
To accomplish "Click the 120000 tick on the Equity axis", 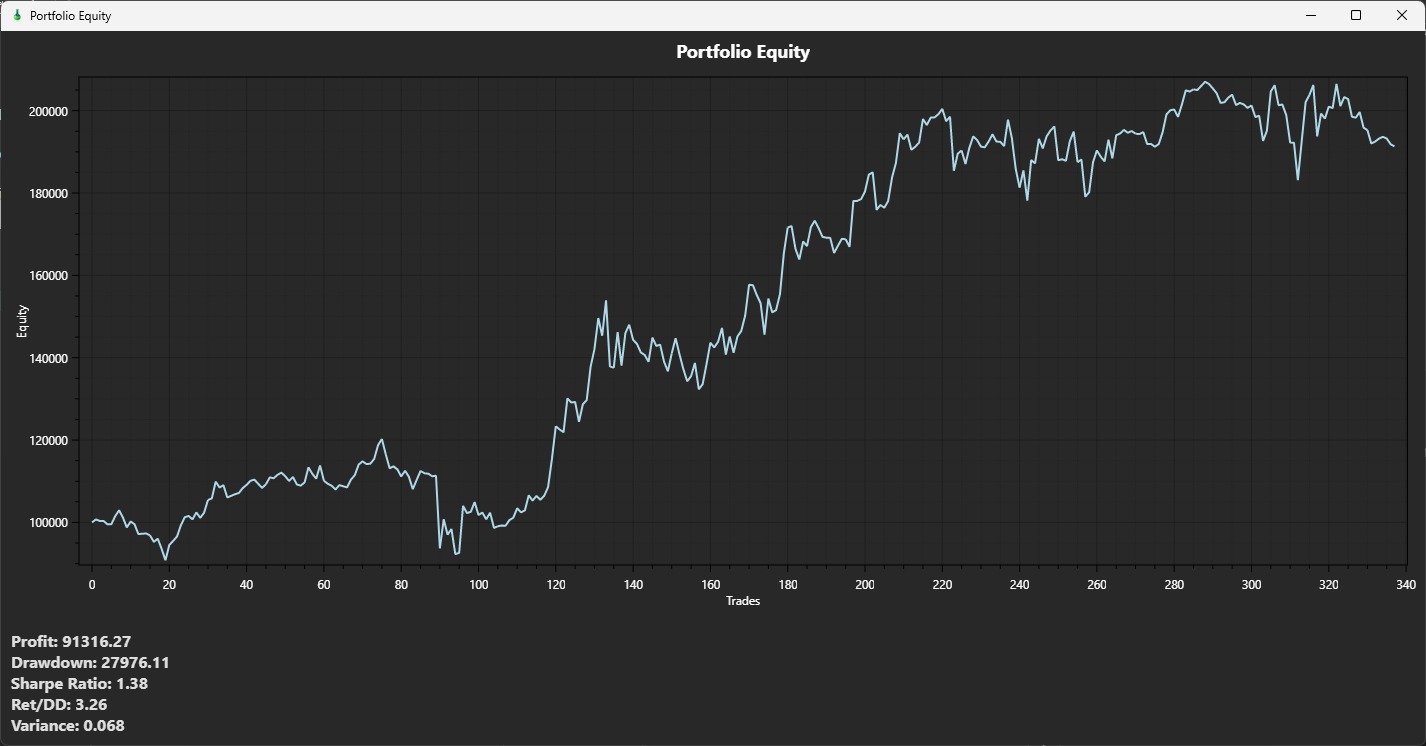I will (47, 441).
